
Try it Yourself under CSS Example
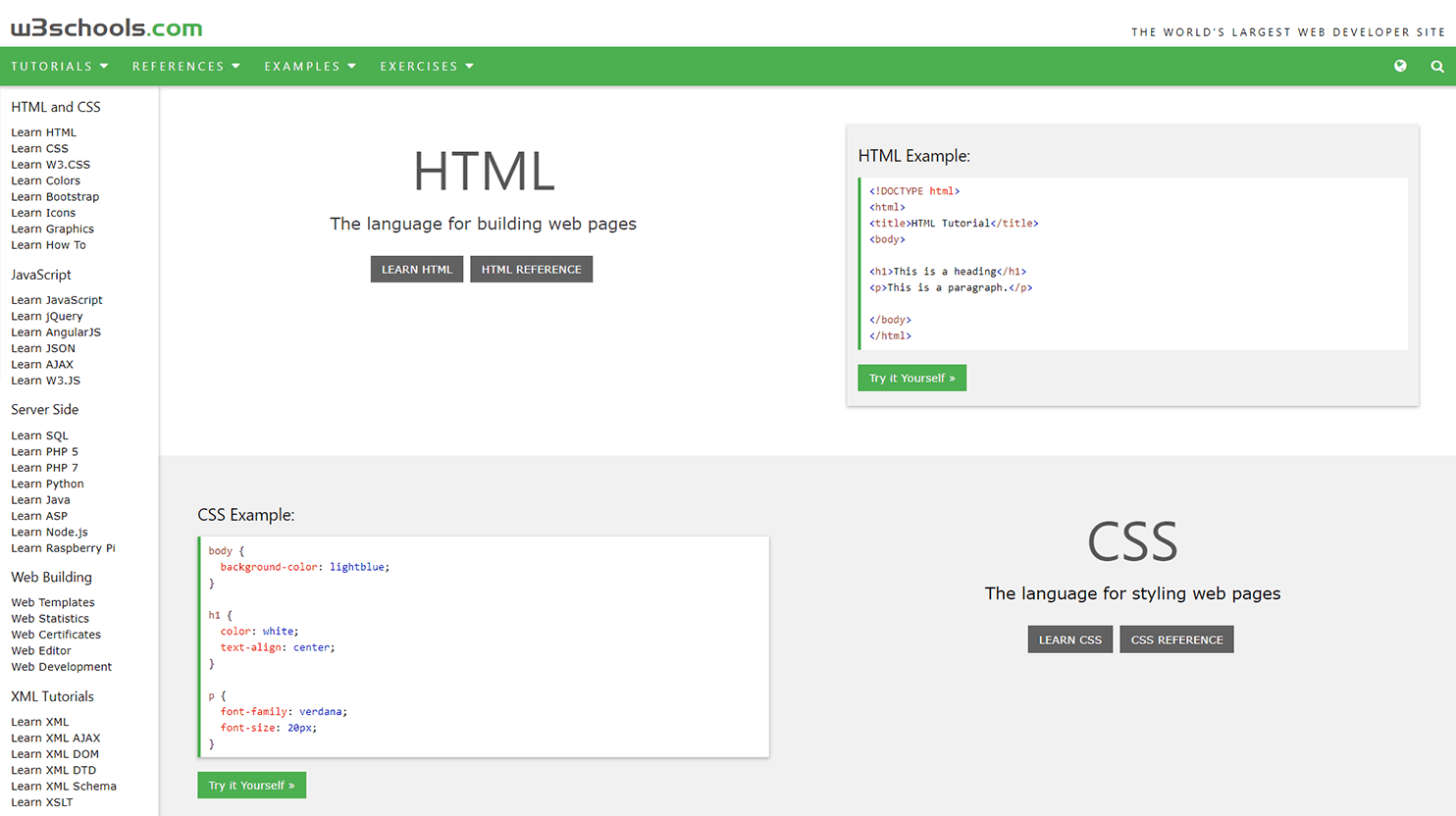[x=251, y=785]
